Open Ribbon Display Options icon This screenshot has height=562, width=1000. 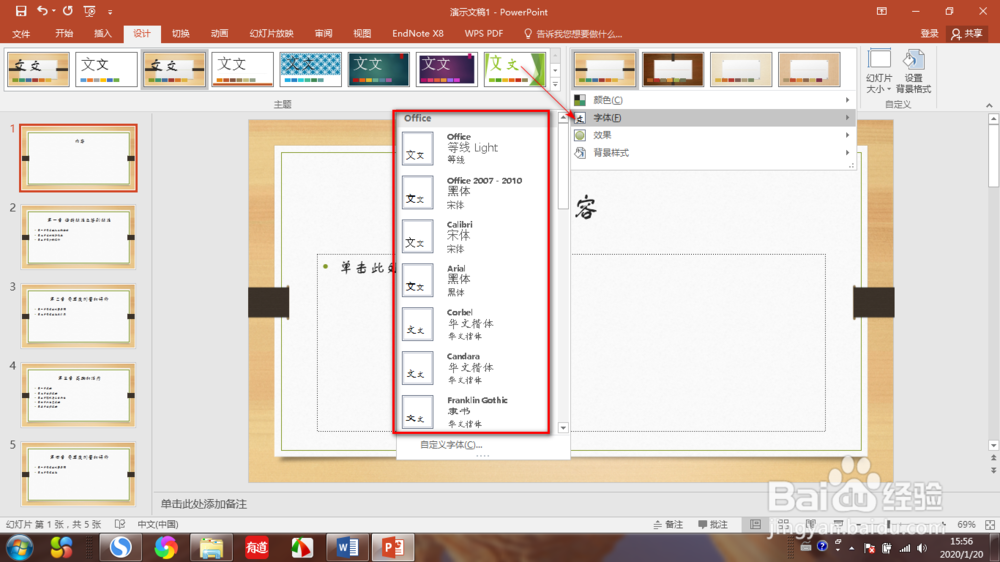point(881,11)
